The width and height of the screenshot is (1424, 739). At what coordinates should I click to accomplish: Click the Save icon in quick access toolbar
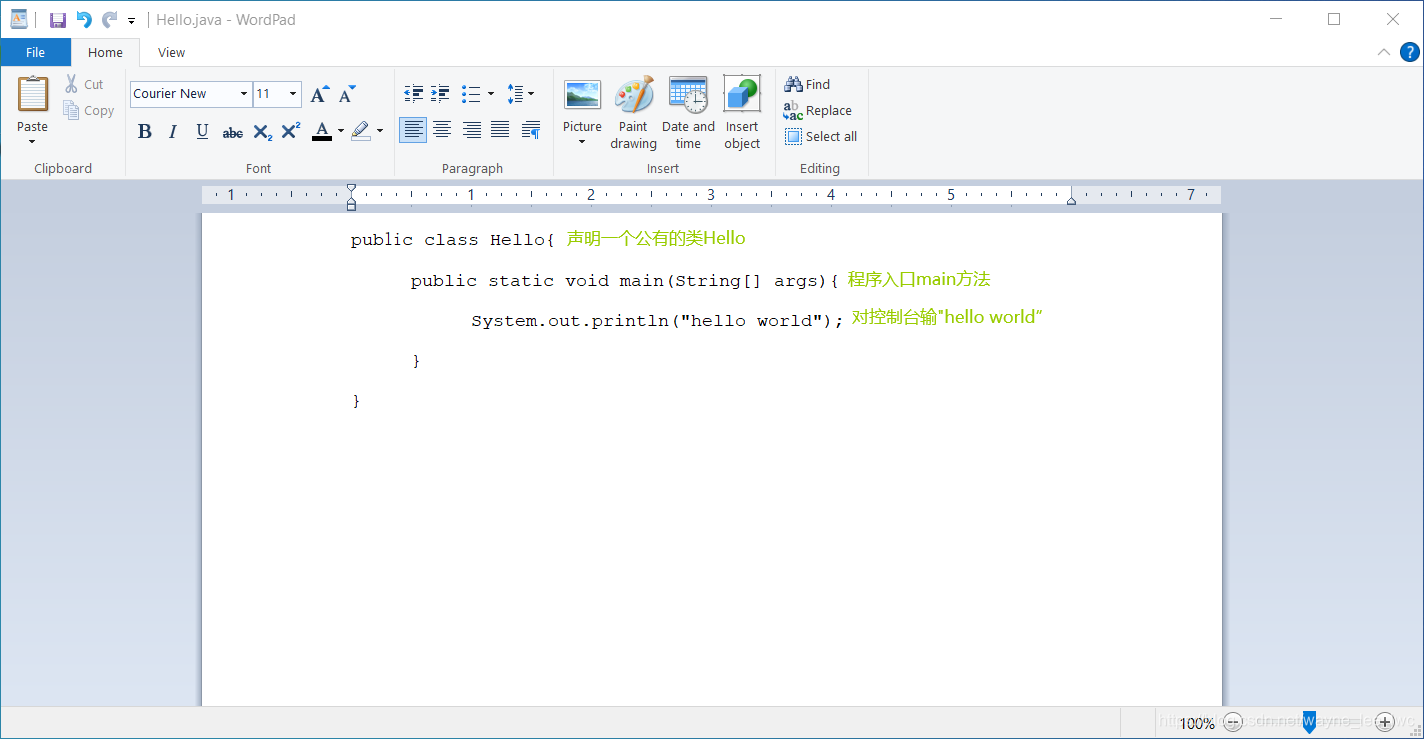point(57,20)
